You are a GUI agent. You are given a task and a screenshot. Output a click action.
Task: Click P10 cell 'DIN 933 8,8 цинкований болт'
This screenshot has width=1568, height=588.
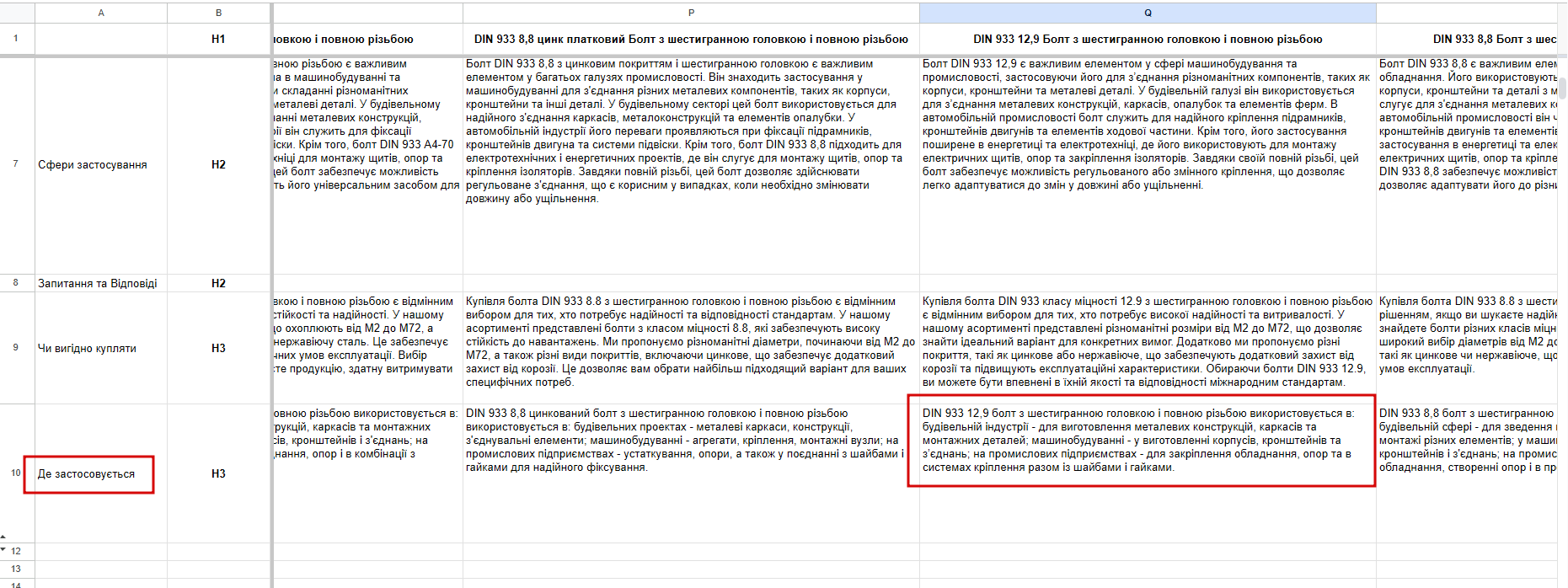coord(691,473)
